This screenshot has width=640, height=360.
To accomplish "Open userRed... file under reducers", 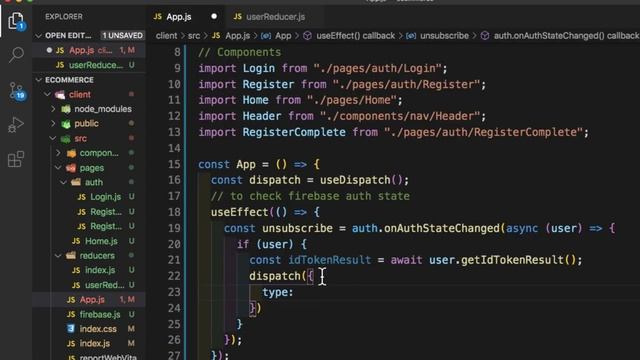I will point(104,285).
